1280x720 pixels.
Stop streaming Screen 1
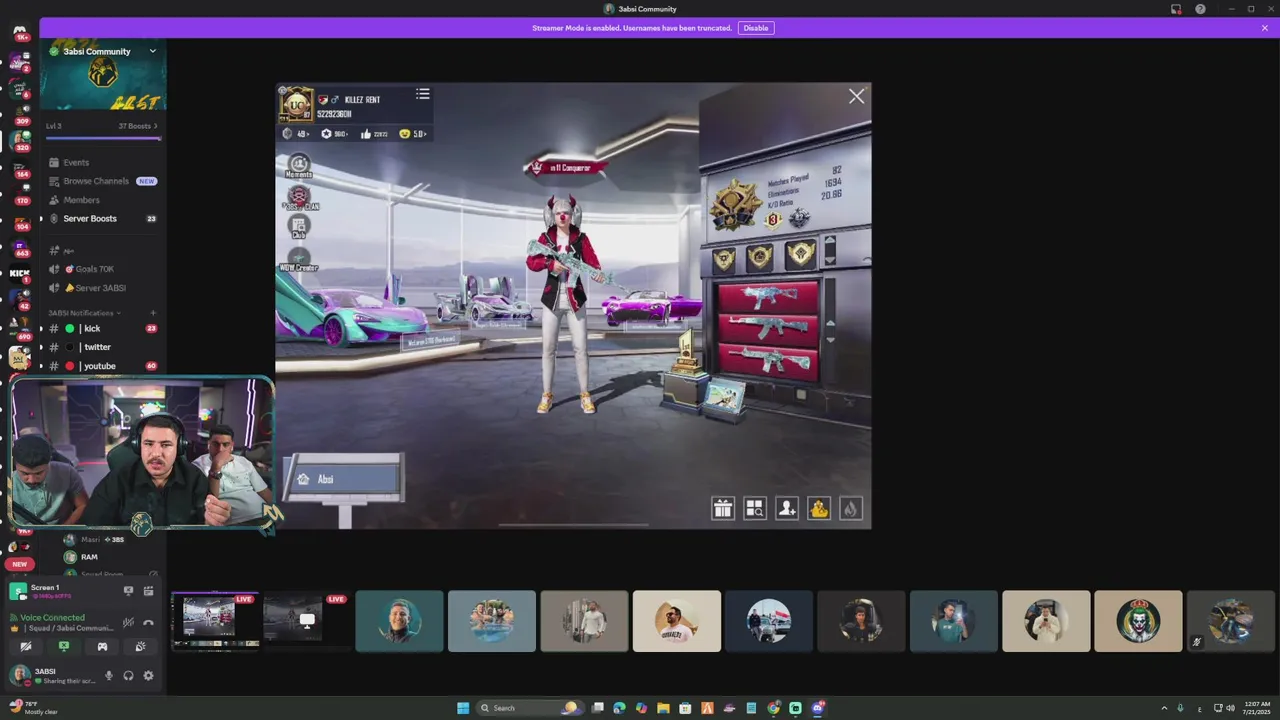tap(128, 591)
